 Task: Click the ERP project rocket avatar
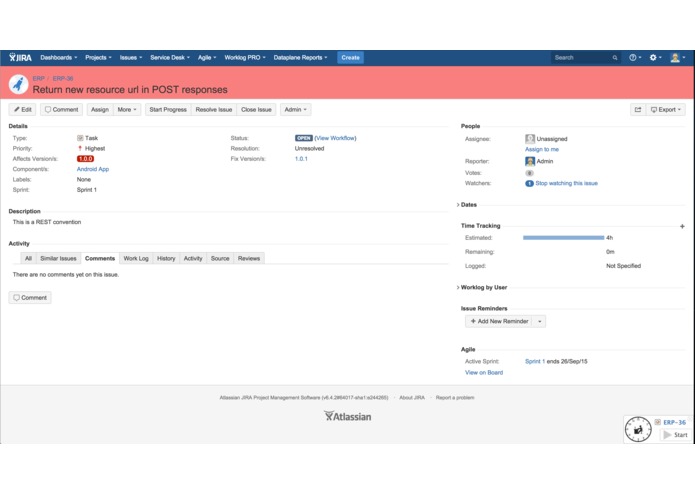(x=19, y=84)
